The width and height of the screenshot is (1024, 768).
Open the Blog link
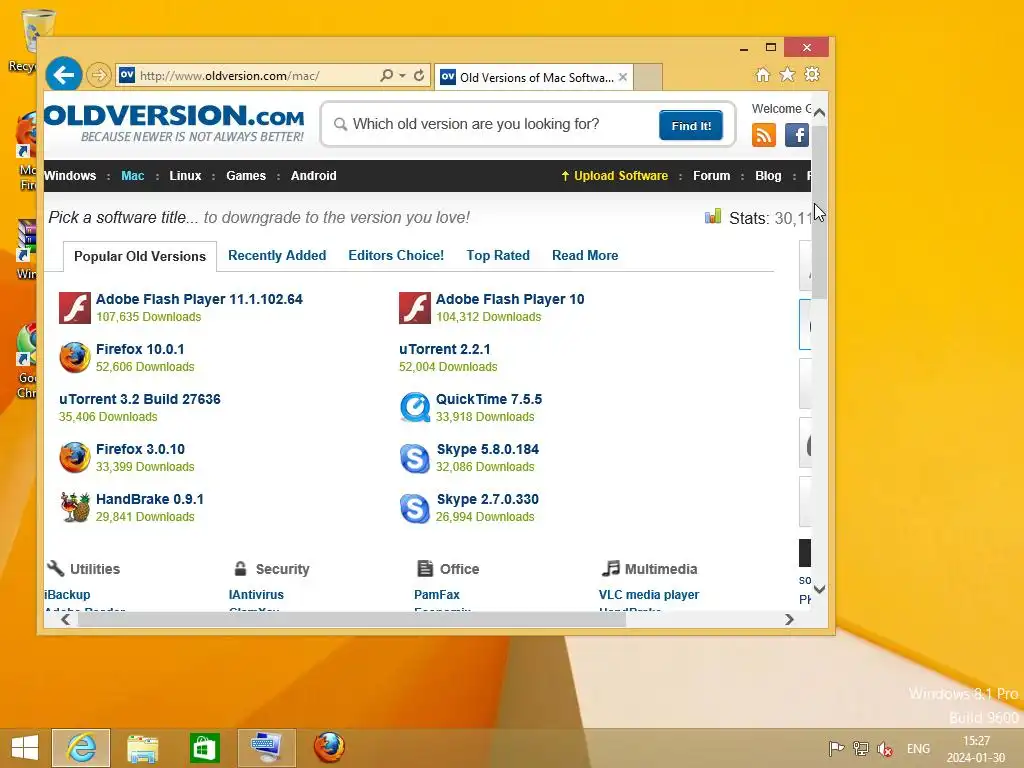(768, 176)
